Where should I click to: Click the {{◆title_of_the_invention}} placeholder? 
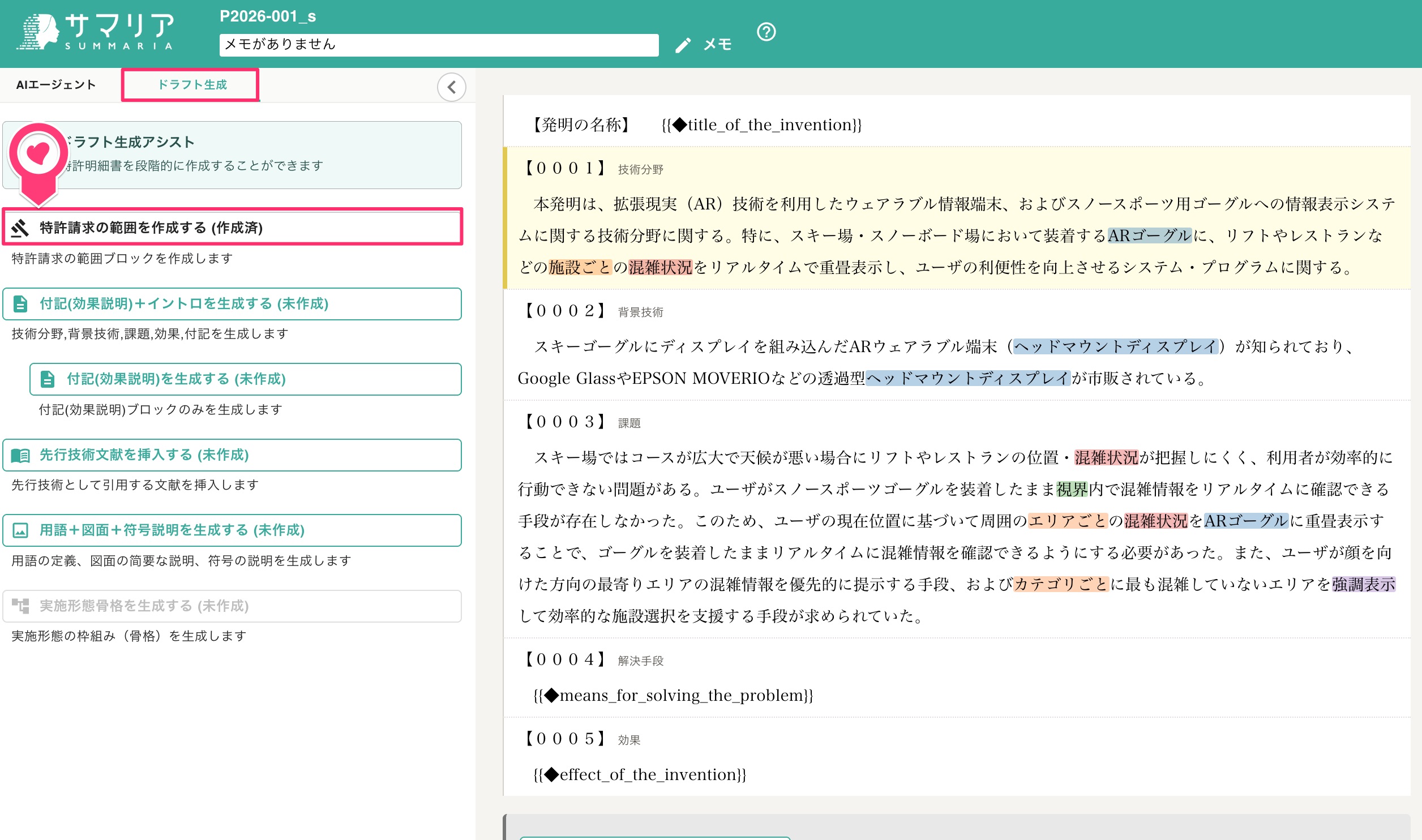coord(761,125)
